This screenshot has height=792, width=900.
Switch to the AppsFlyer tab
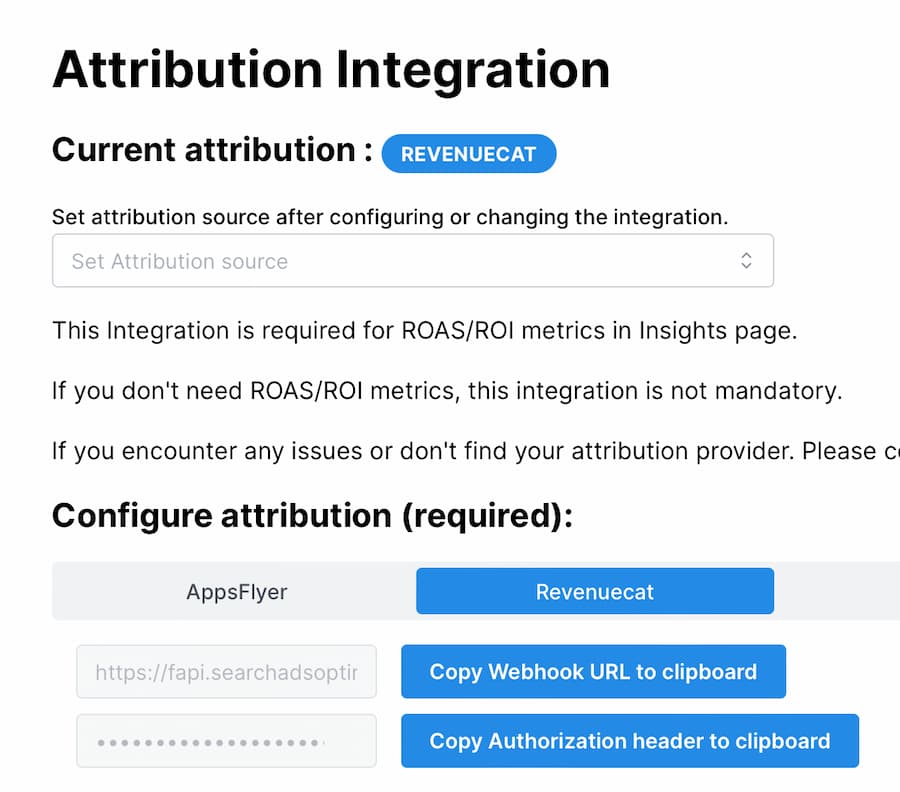click(236, 591)
